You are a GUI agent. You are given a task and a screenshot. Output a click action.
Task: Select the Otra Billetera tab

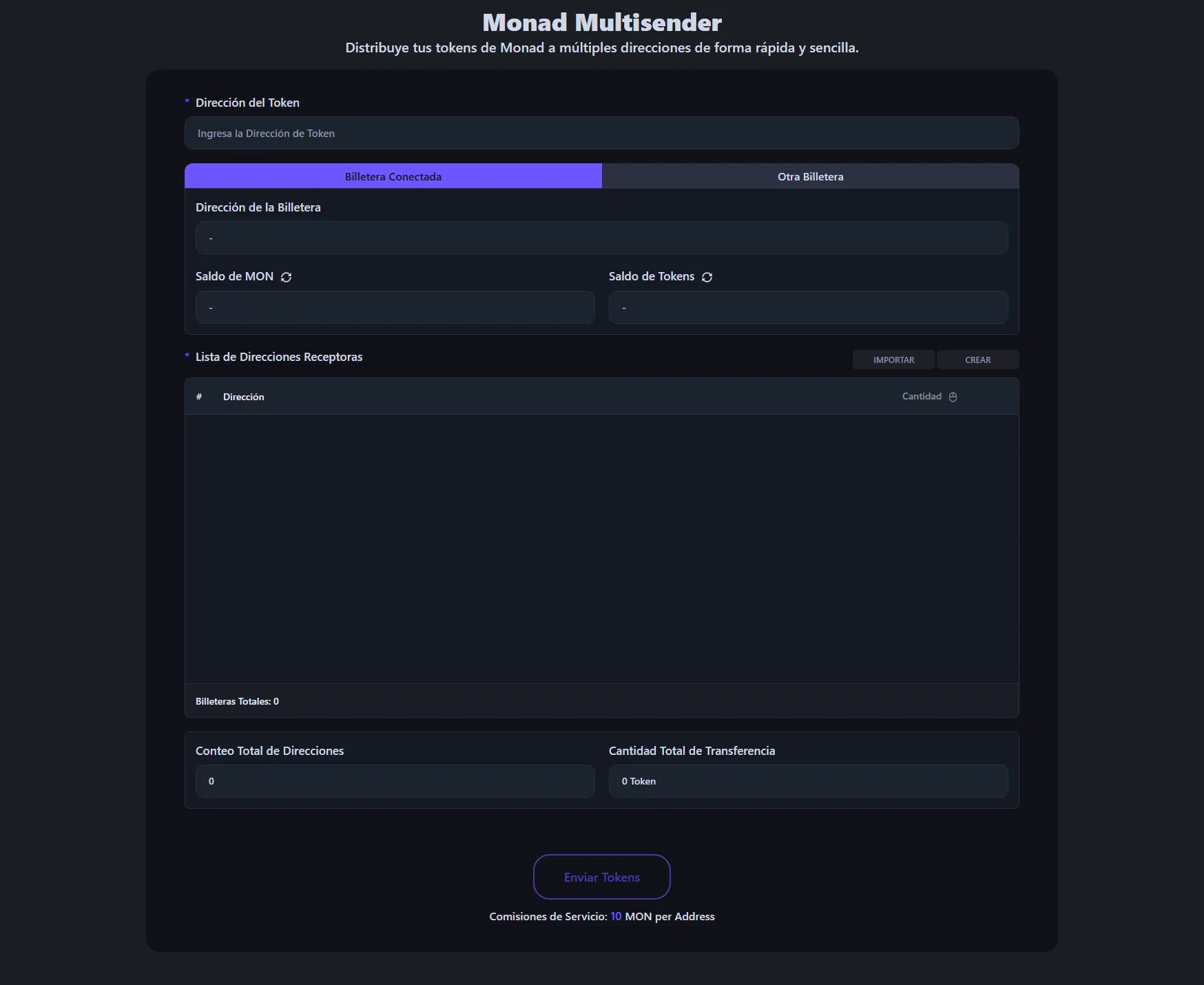pos(810,176)
